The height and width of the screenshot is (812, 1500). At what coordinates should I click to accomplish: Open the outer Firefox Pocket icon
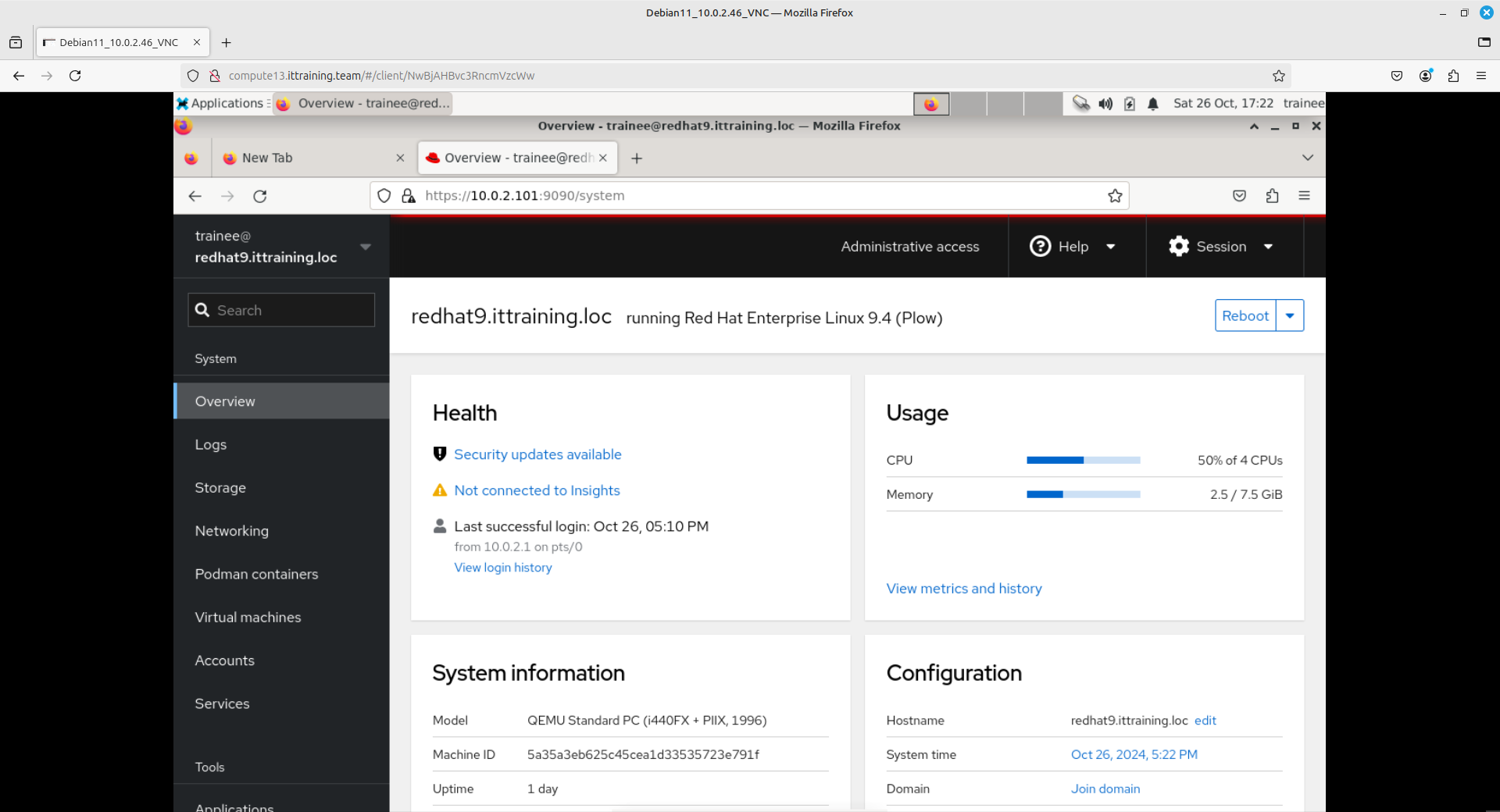tap(1397, 76)
